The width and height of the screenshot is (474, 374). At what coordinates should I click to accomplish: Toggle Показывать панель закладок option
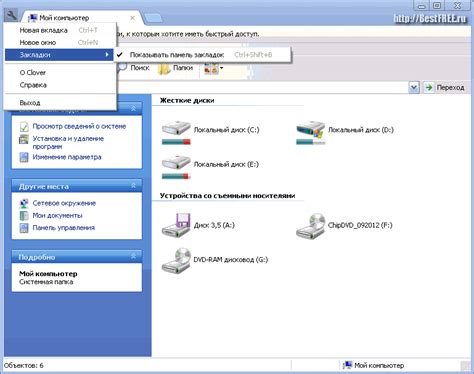(202, 55)
